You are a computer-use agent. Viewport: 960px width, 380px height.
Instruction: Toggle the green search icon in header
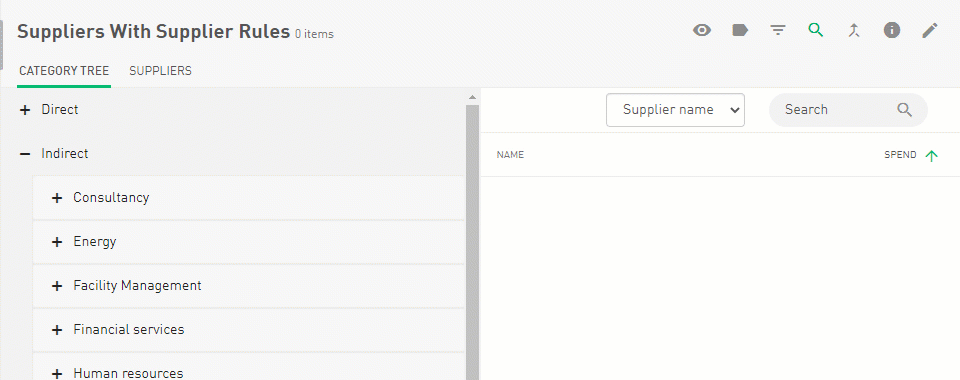coord(816,29)
